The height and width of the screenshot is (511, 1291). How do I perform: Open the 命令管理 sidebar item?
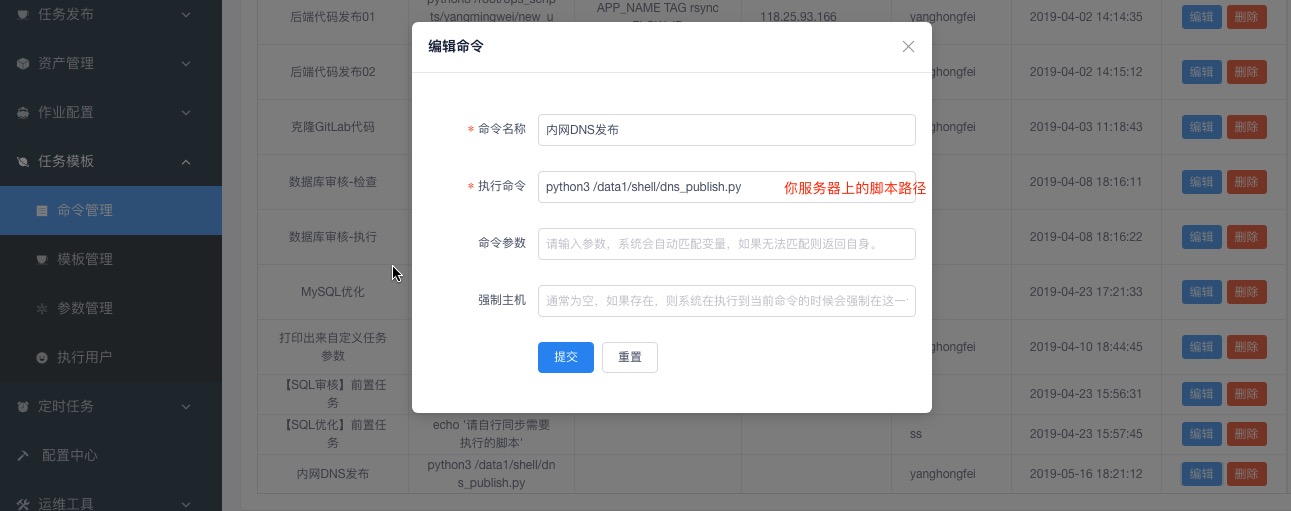pos(110,210)
